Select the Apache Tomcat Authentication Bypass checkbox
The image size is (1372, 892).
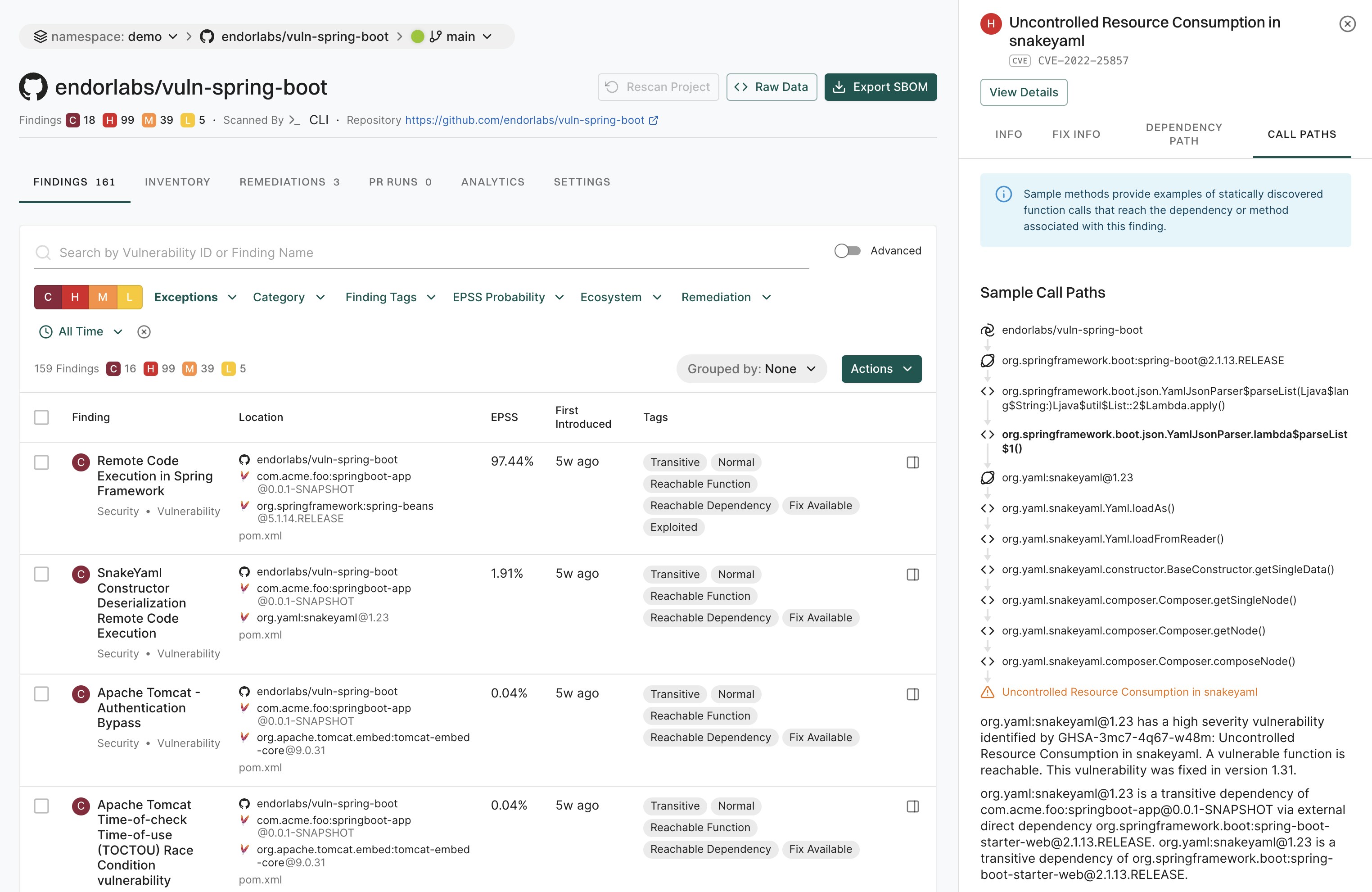click(x=41, y=693)
